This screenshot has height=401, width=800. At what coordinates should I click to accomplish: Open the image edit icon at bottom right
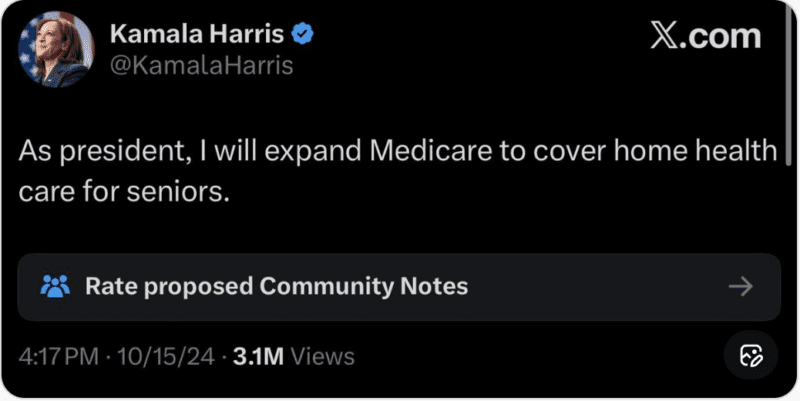tap(751, 356)
